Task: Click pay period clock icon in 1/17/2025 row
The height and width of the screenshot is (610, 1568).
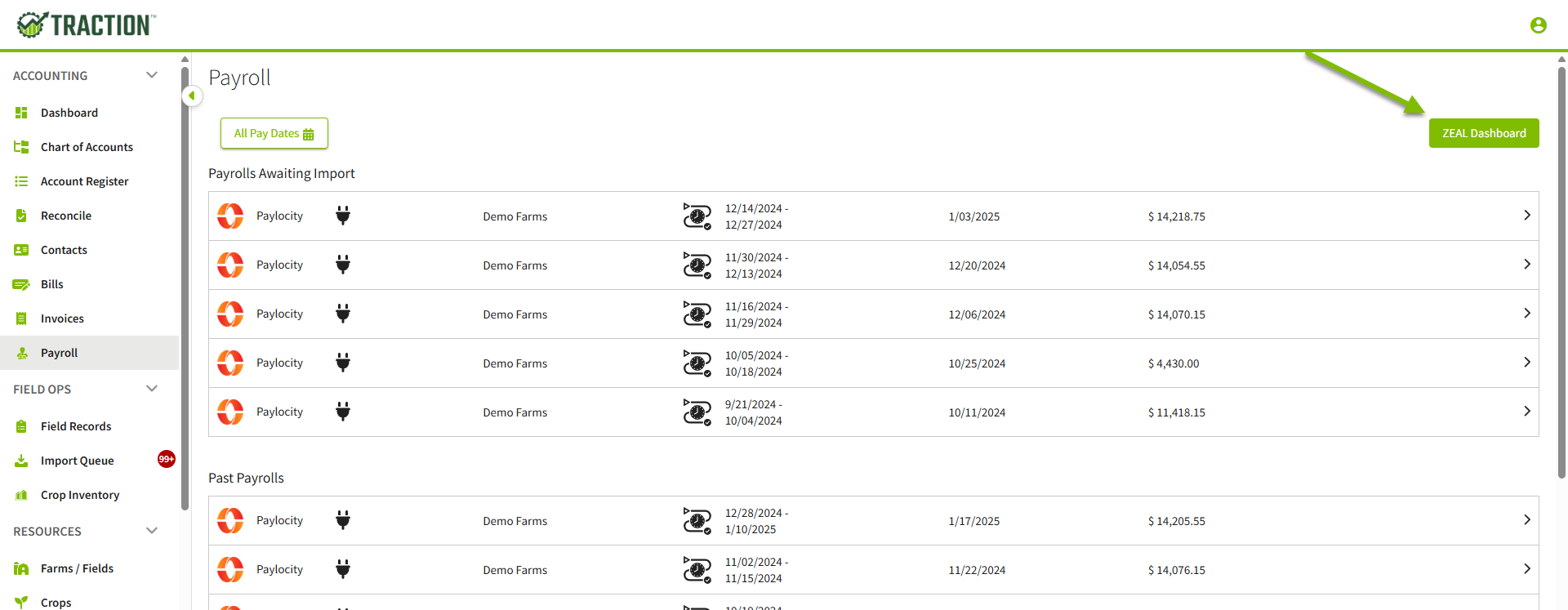Action: (697, 521)
